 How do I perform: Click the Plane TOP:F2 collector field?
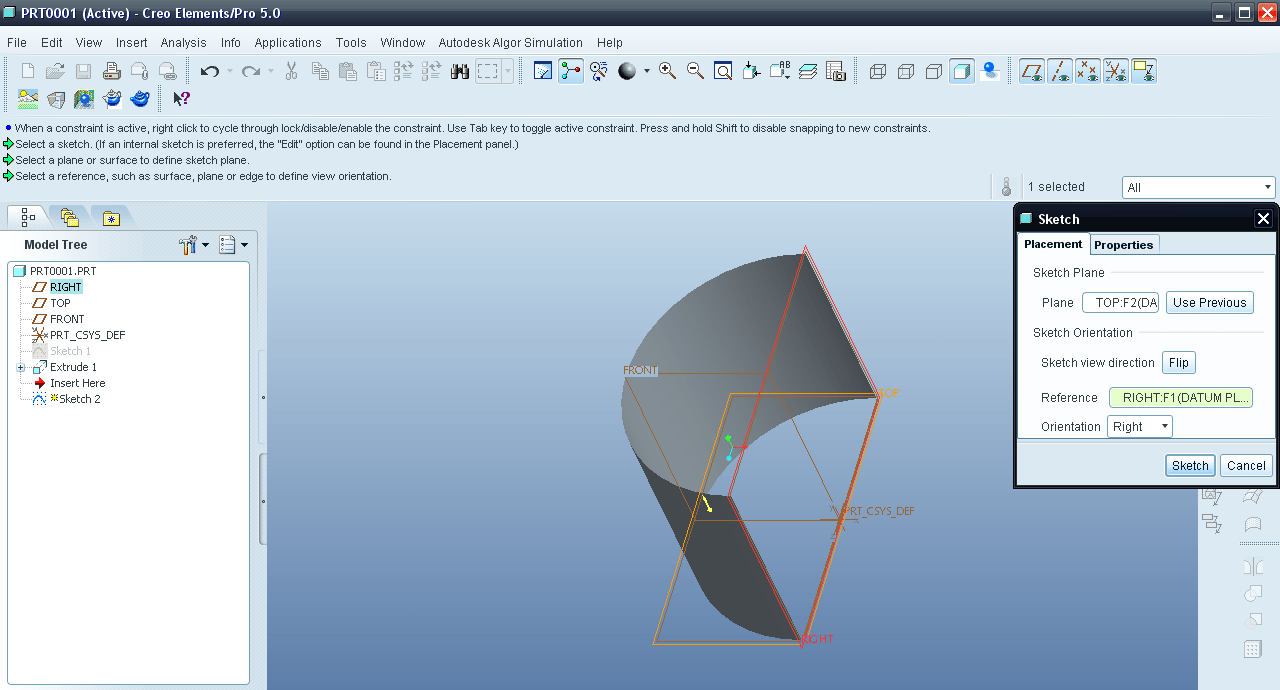[1120, 303]
